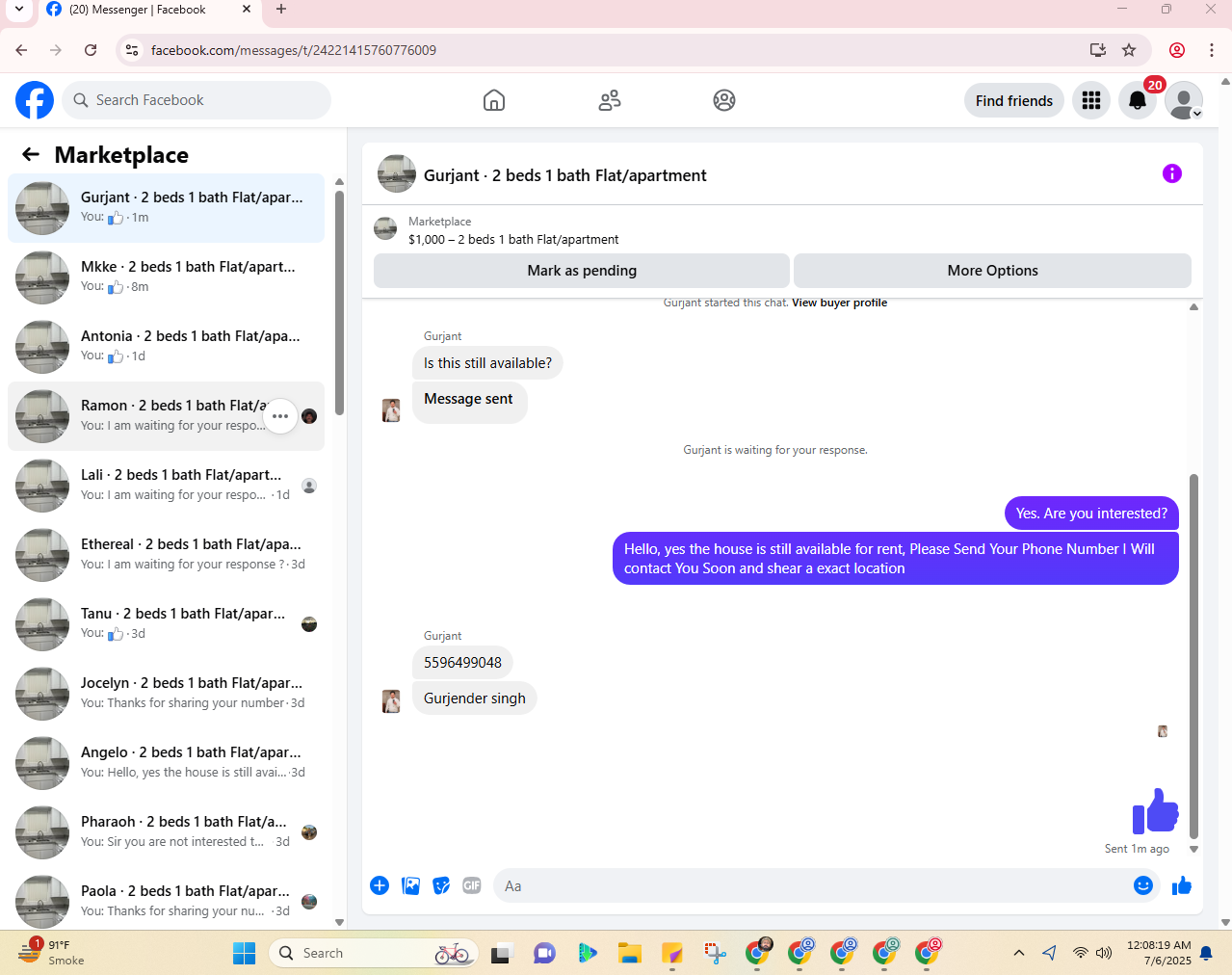
Task: Open a new browser tab
Action: point(281,10)
